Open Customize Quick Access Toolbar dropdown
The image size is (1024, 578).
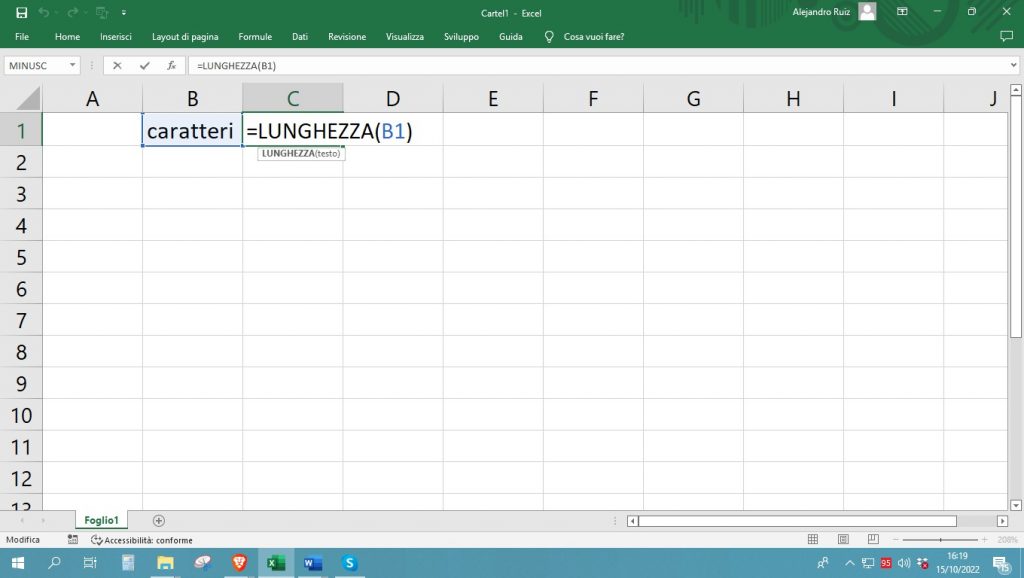(123, 12)
